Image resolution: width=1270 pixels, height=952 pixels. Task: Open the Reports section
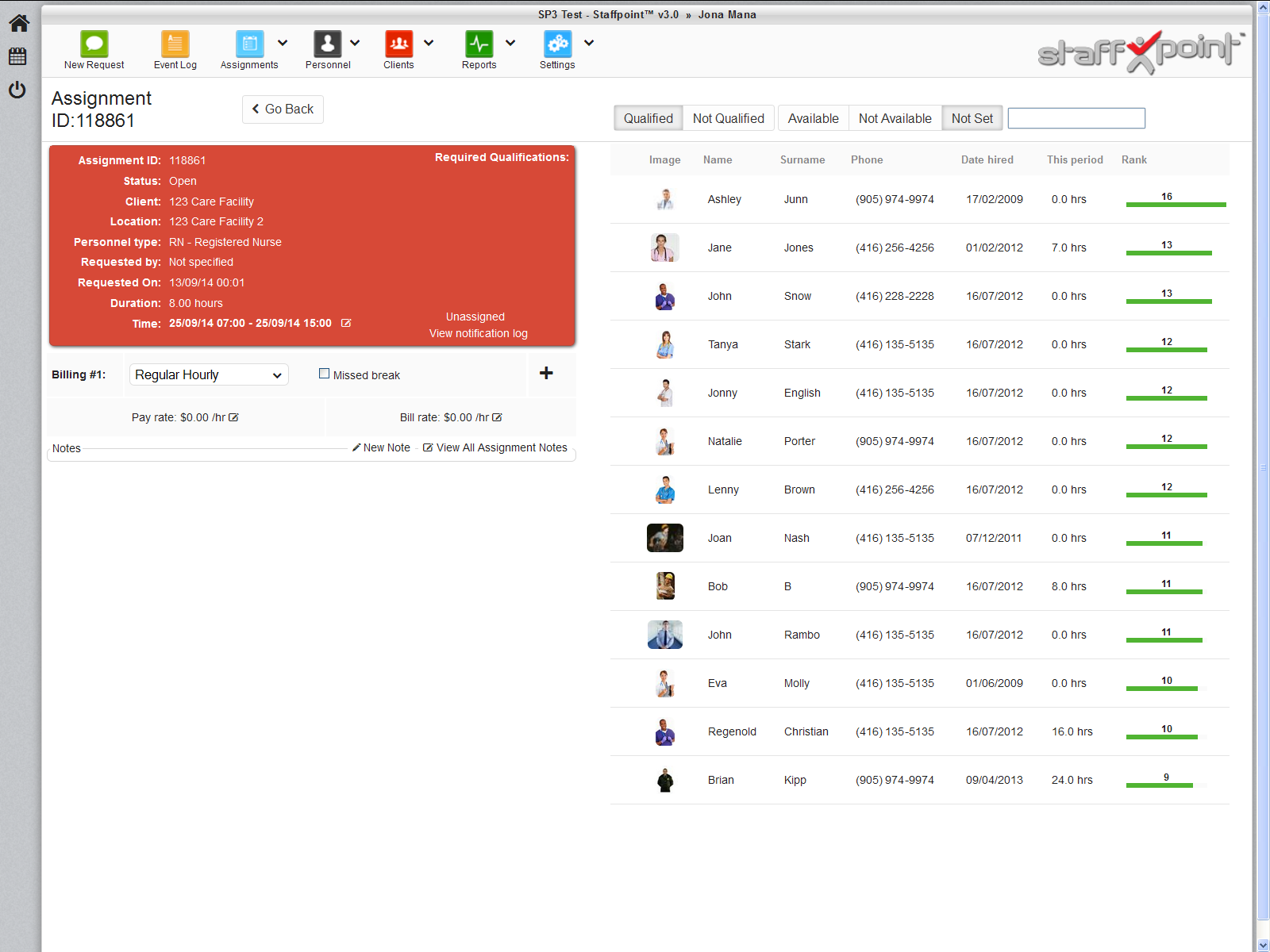pos(478,44)
